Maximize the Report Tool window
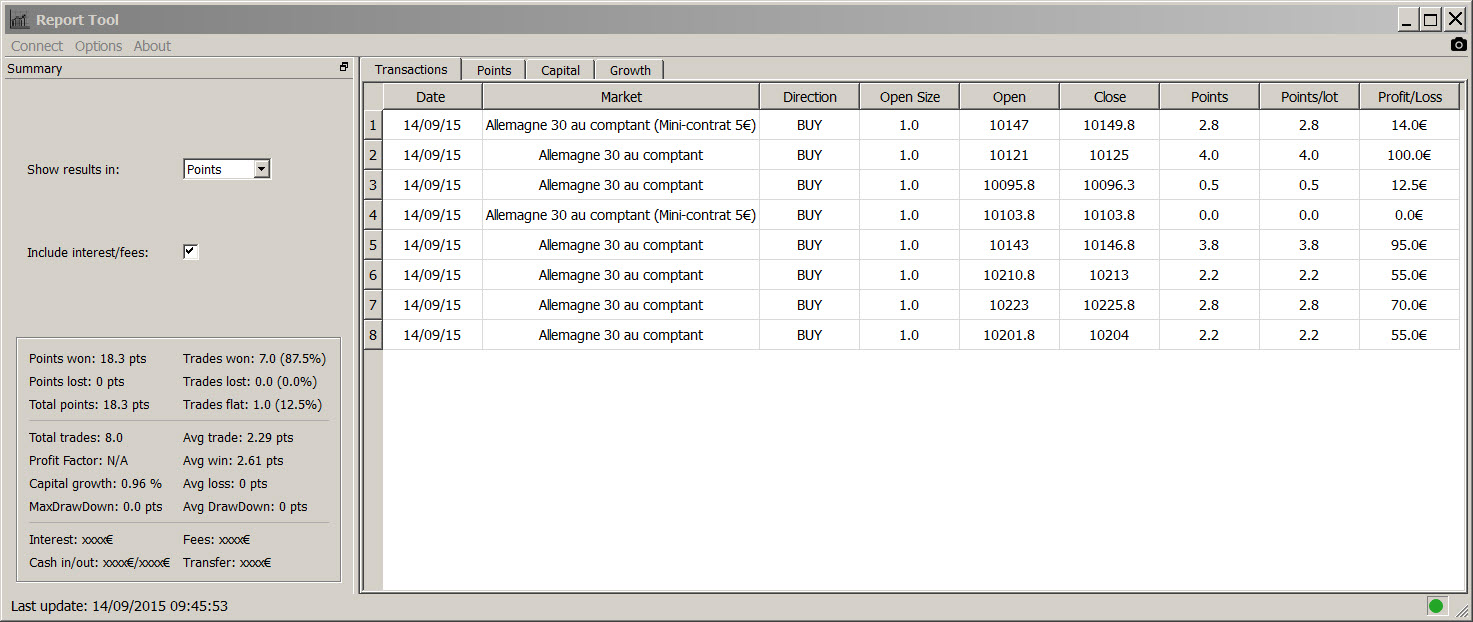This screenshot has height=622, width=1473. pyautogui.click(x=1431, y=19)
